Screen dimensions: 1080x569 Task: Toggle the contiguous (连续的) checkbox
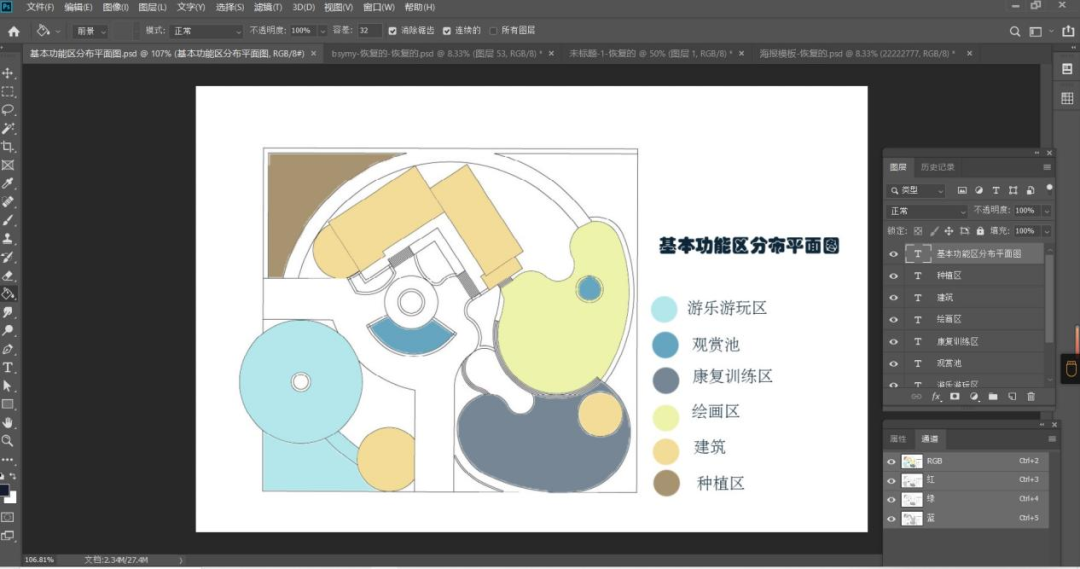tap(446, 31)
